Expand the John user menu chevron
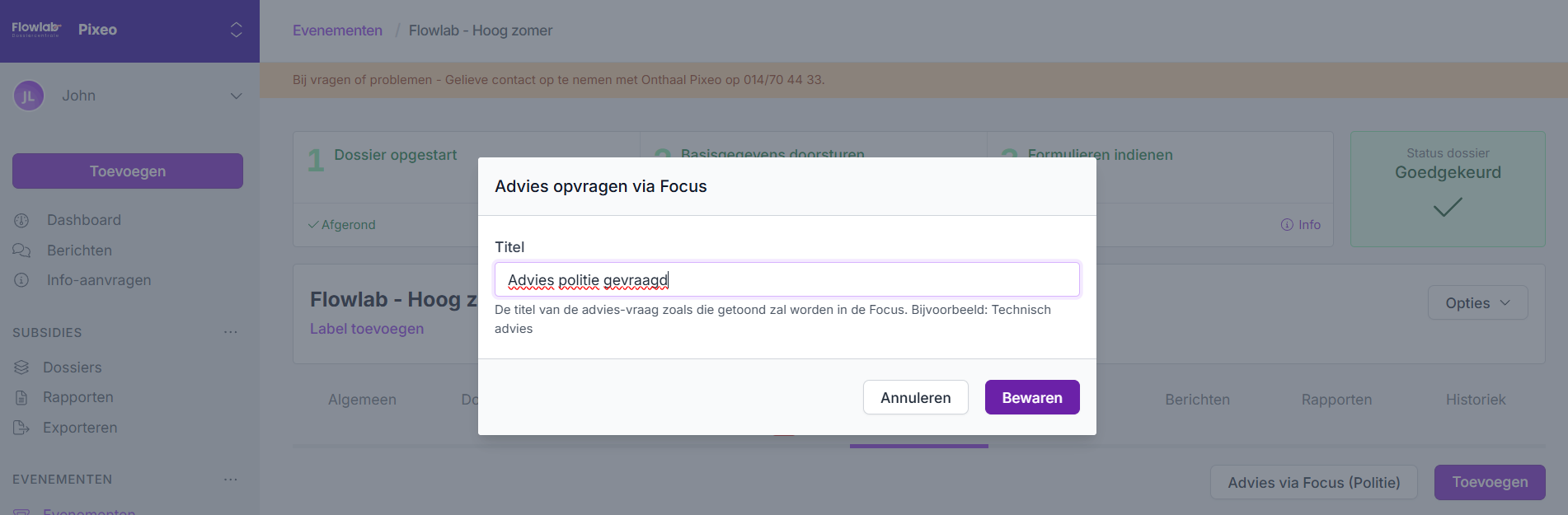The width and height of the screenshot is (1568, 515). click(x=237, y=96)
